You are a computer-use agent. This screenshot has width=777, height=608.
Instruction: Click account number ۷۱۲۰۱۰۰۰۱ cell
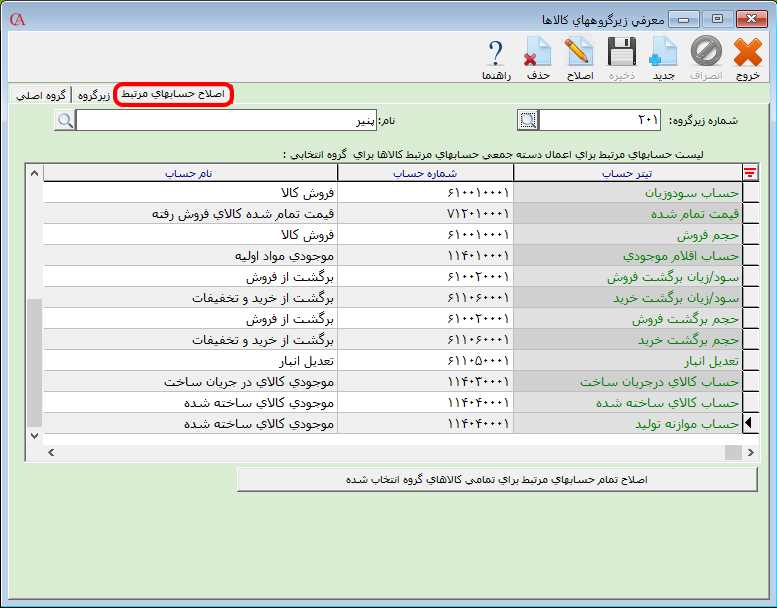pyautogui.click(x=426, y=214)
